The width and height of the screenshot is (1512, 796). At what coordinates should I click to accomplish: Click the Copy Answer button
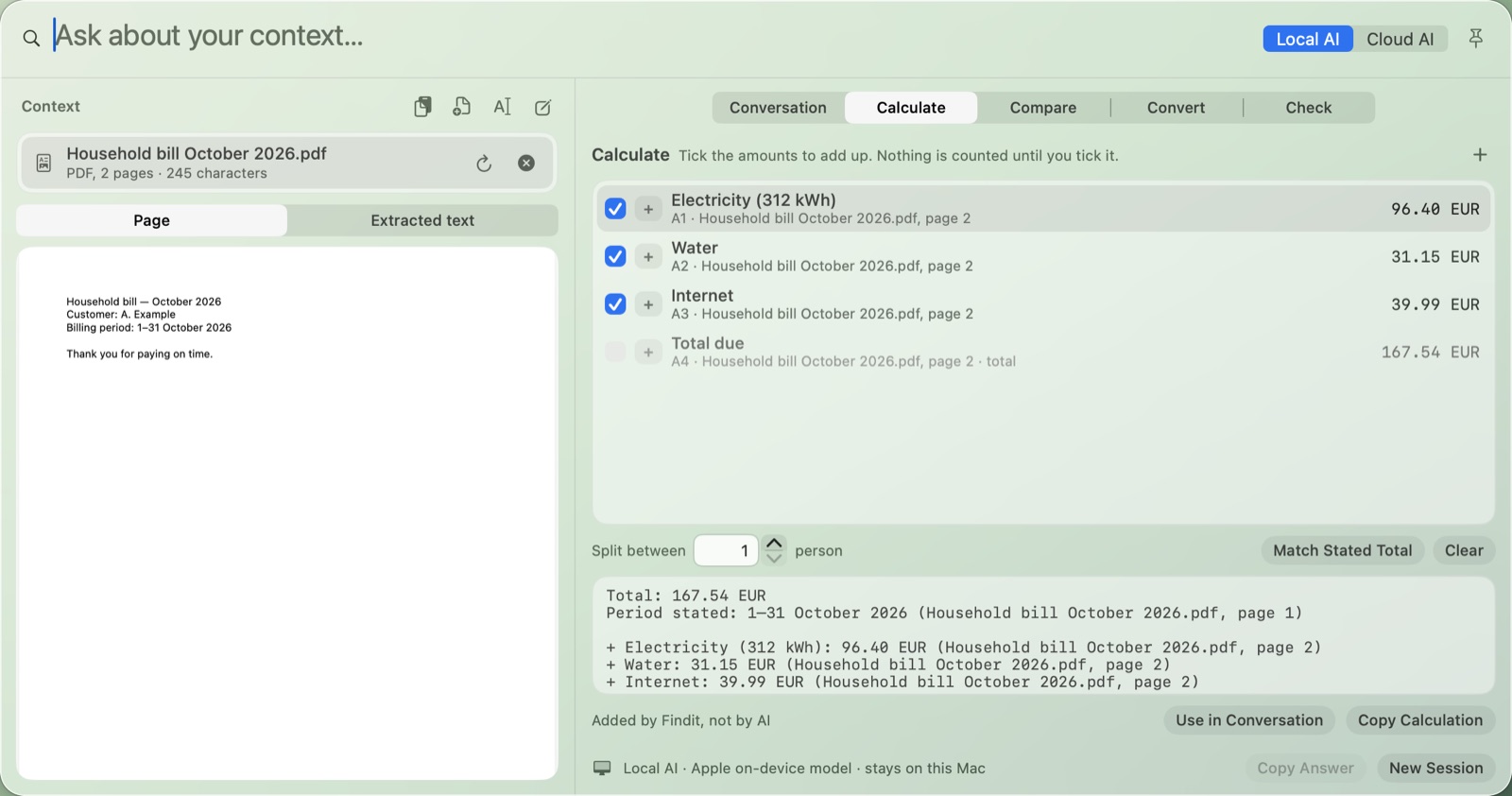pos(1305,769)
